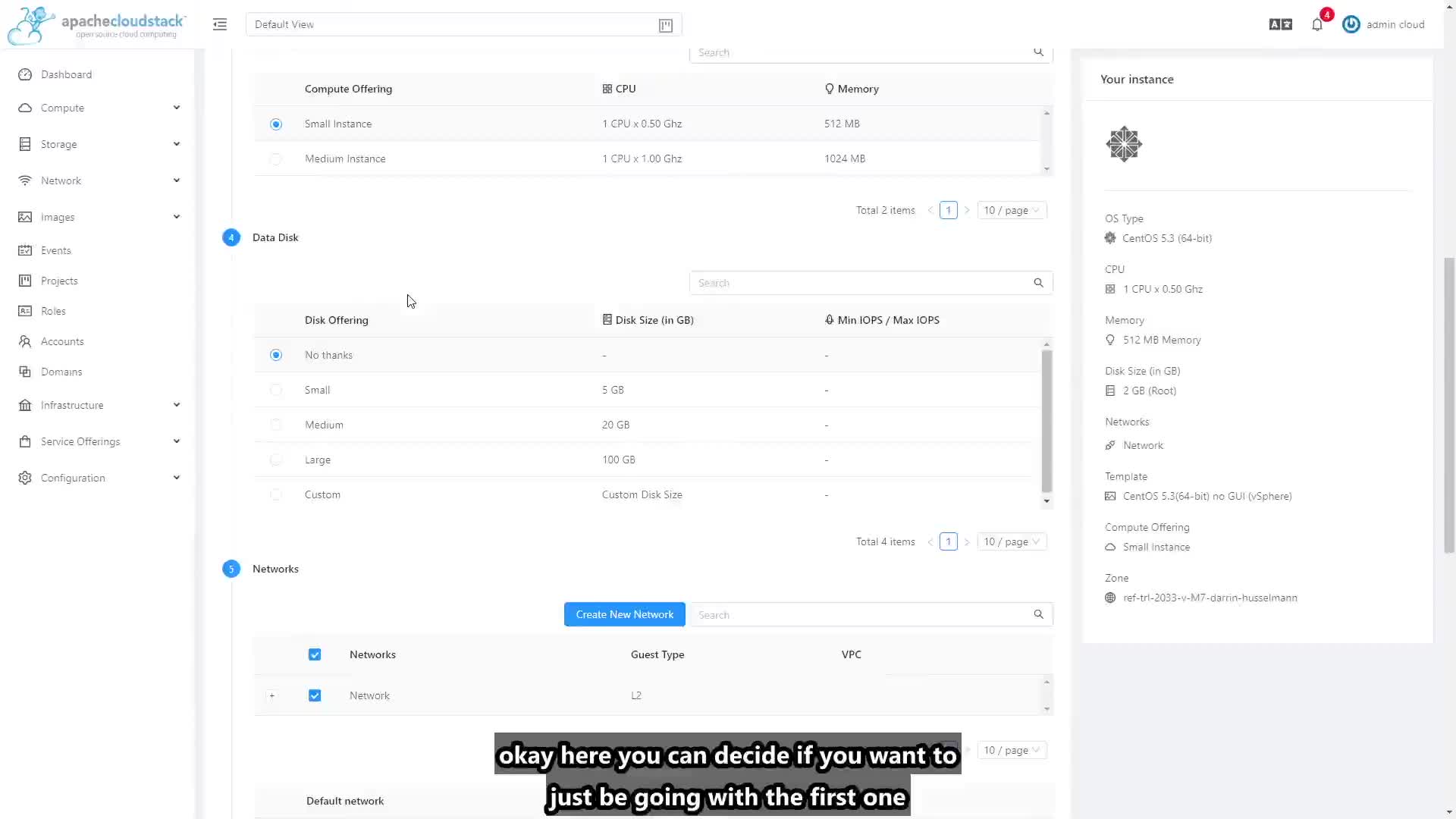This screenshot has width=1456, height=819.
Task: Open the 10 / page dropdown under Data Disk
Action: click(x=1012, y=541)
